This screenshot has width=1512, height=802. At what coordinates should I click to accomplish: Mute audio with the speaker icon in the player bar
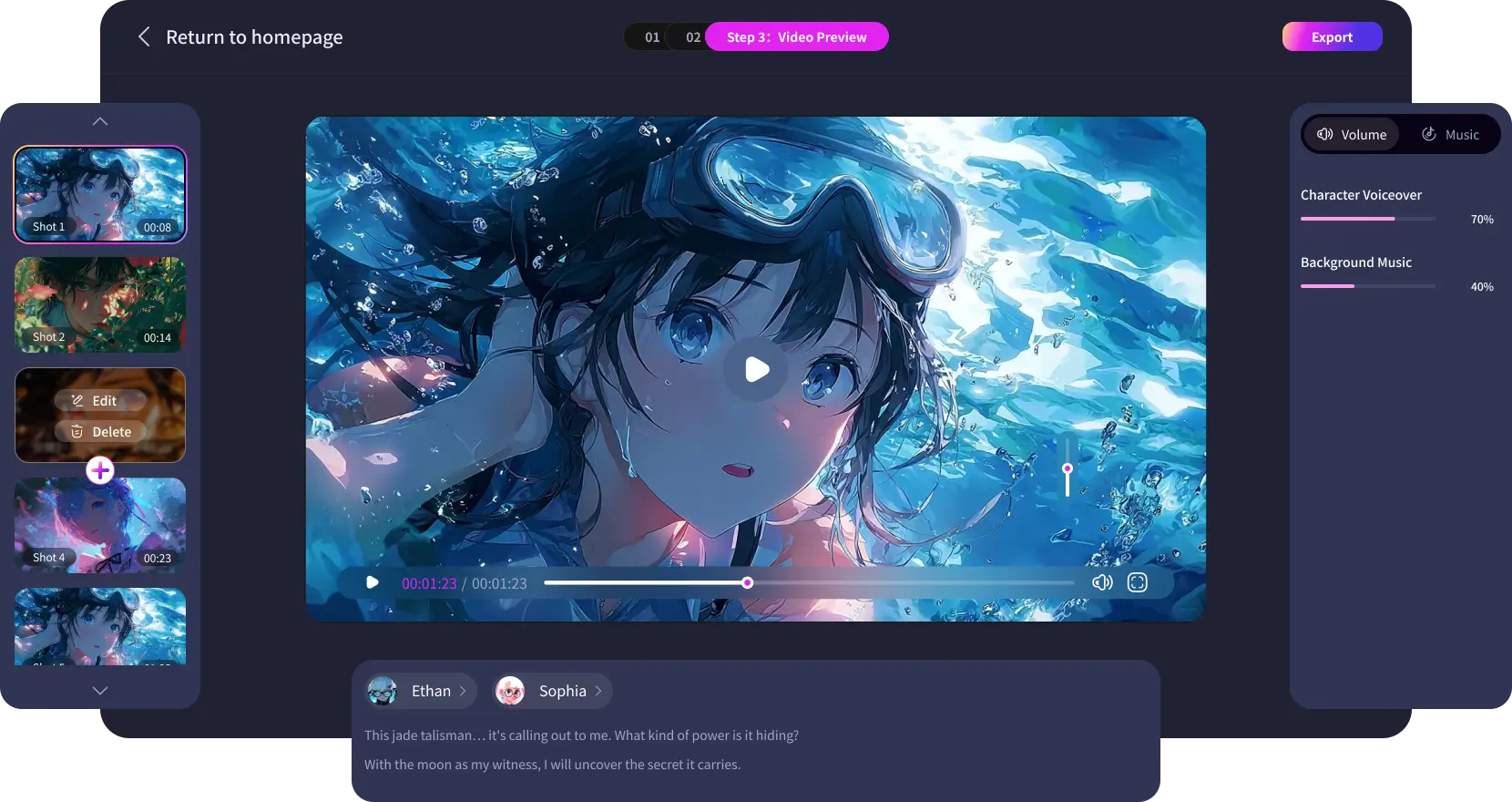1102,582
